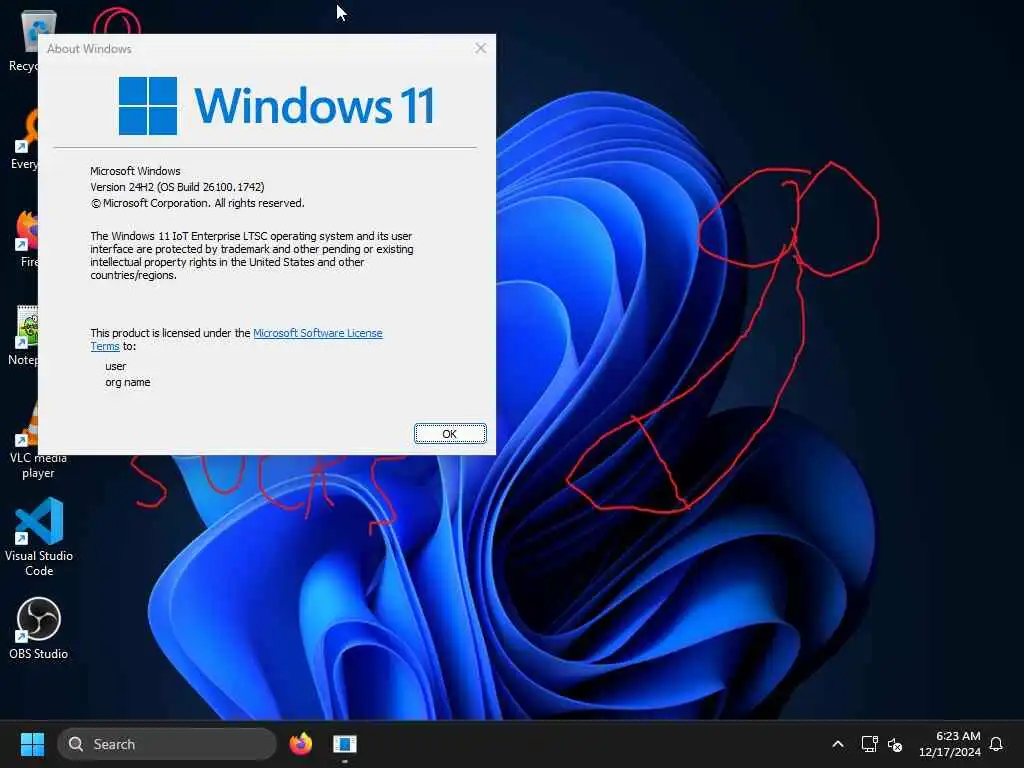This screenshot has width=1024, height=768.
Task: Open clock and date 12/17/2024
Action: point(950,744)
